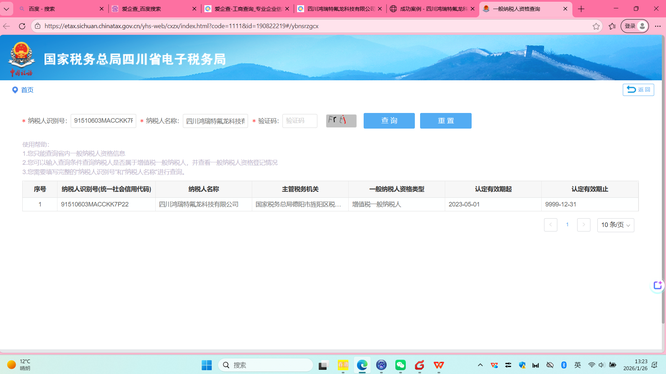Open the browser favorites list icon
The width and height of the screenshot is (666, 374).
click(x=612, y=26)
